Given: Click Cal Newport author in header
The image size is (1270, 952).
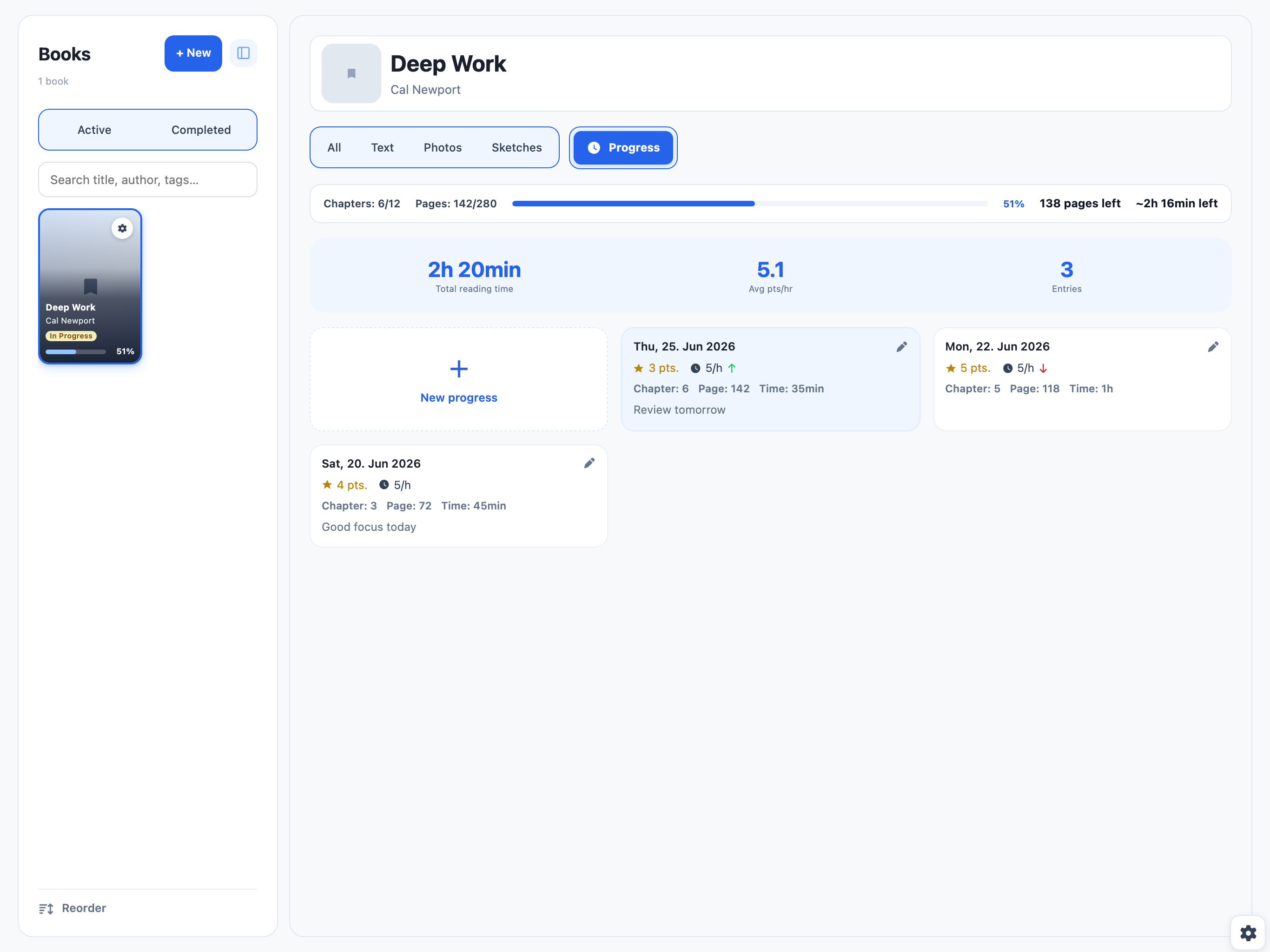Looking at the screenshot, I should pos(425,90).
